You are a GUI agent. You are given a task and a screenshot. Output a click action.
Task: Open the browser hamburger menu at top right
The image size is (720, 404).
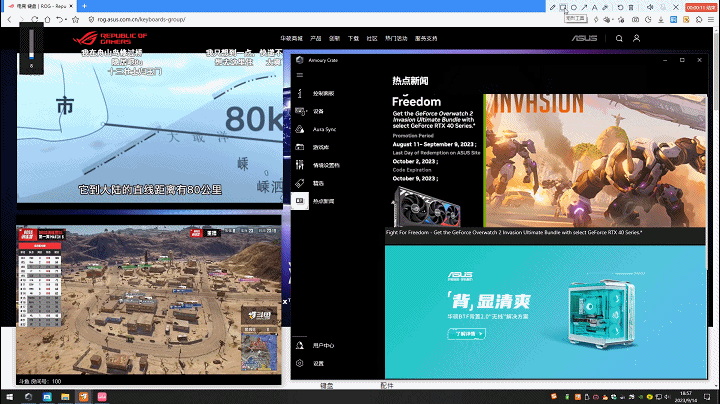pyautogui.click(x=711, y=20)
